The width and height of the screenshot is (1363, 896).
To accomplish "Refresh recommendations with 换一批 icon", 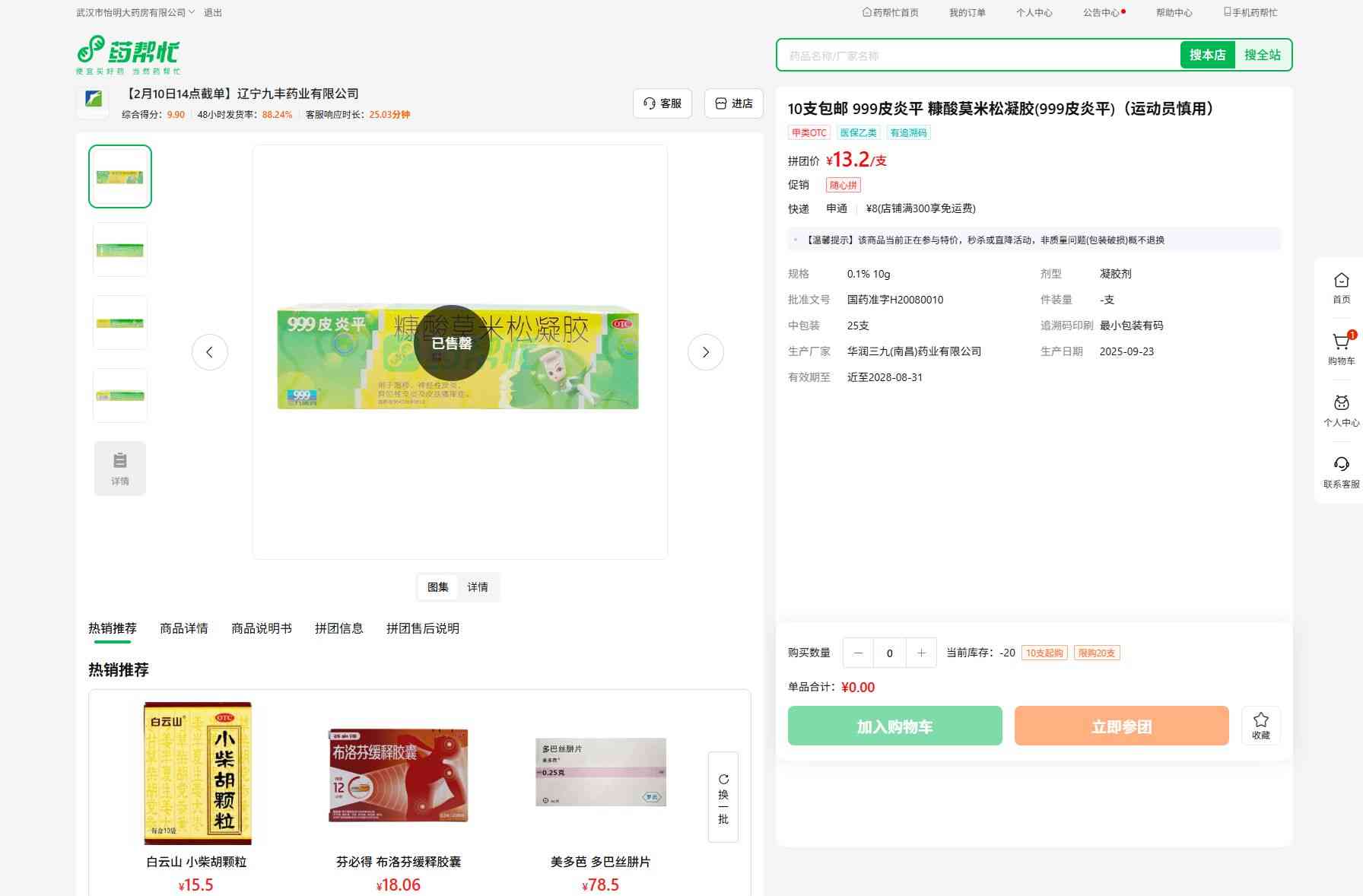I will pos(723,797).
